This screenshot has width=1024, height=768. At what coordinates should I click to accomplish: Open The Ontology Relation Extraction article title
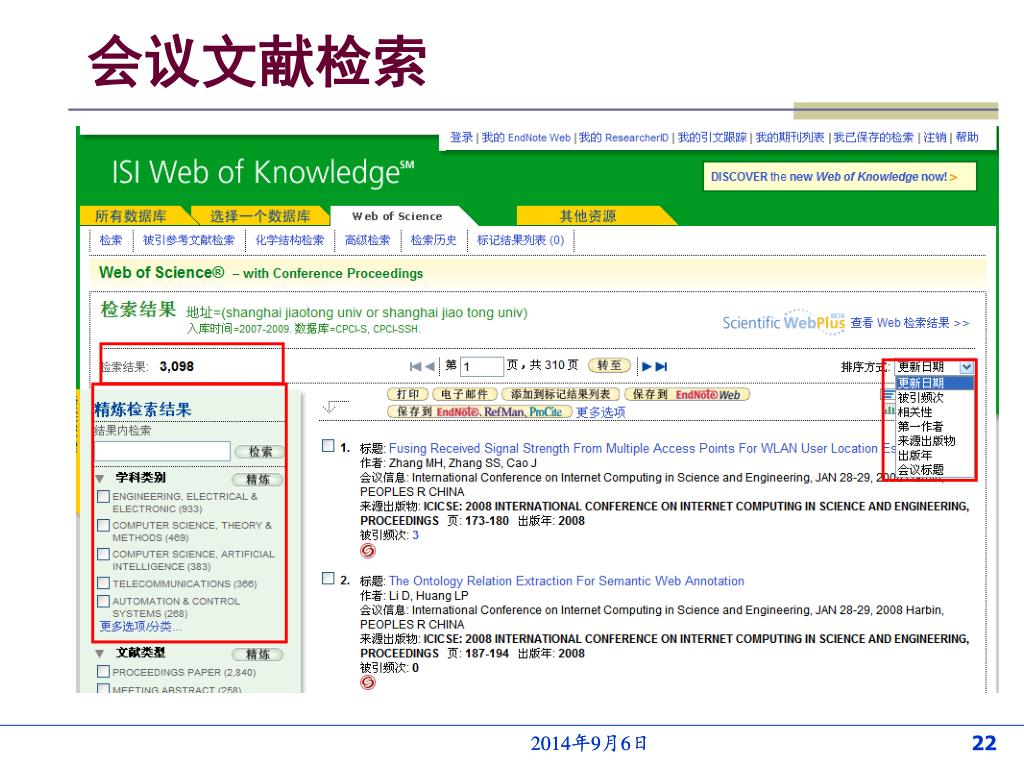(x=566, y=581)
